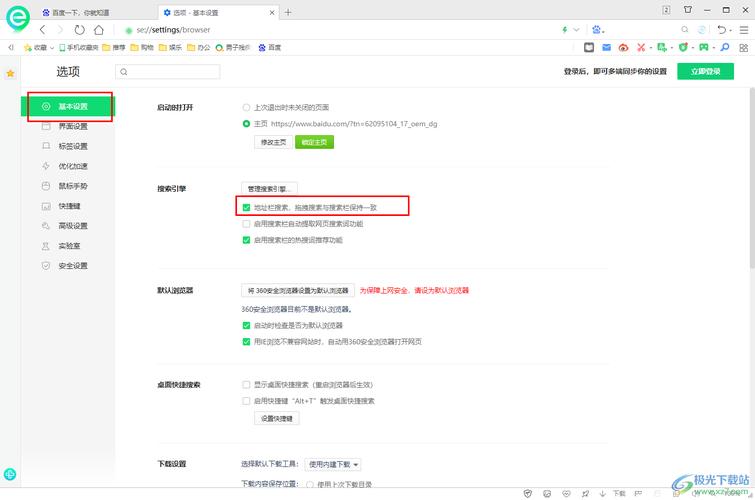The height and width of the screenshot is (500, 755).
Task: Click the 修改主页 button
Action: 273,142
